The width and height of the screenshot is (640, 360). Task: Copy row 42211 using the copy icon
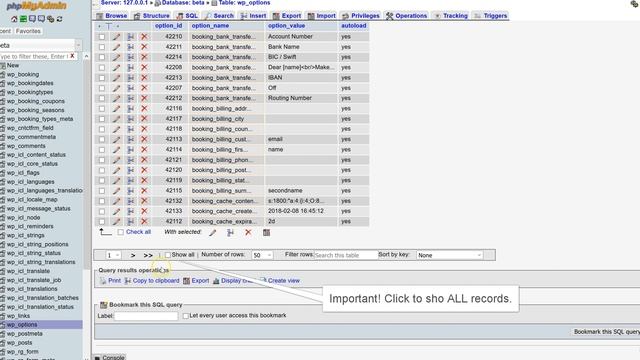point(131,47)
